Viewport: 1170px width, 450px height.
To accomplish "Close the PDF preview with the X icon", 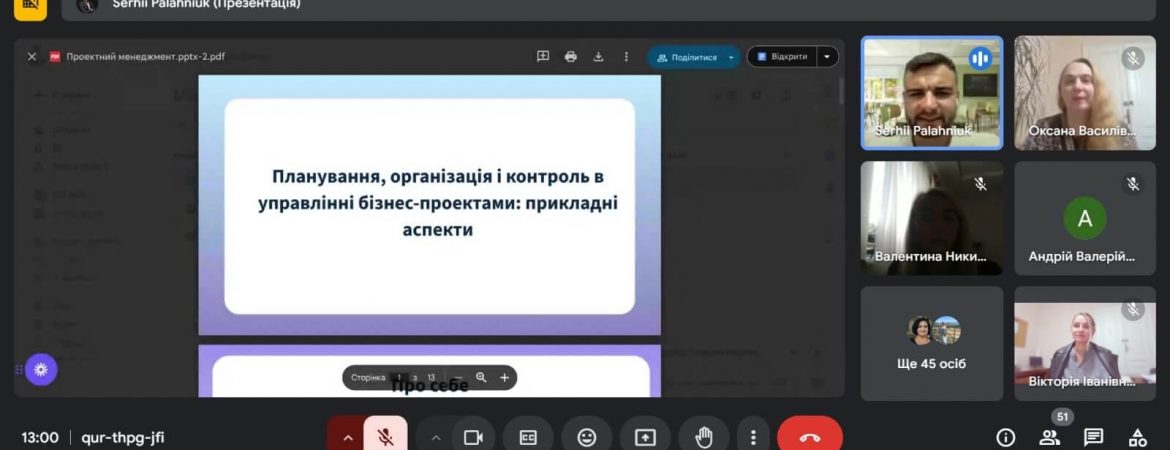I will click(31, 57).
